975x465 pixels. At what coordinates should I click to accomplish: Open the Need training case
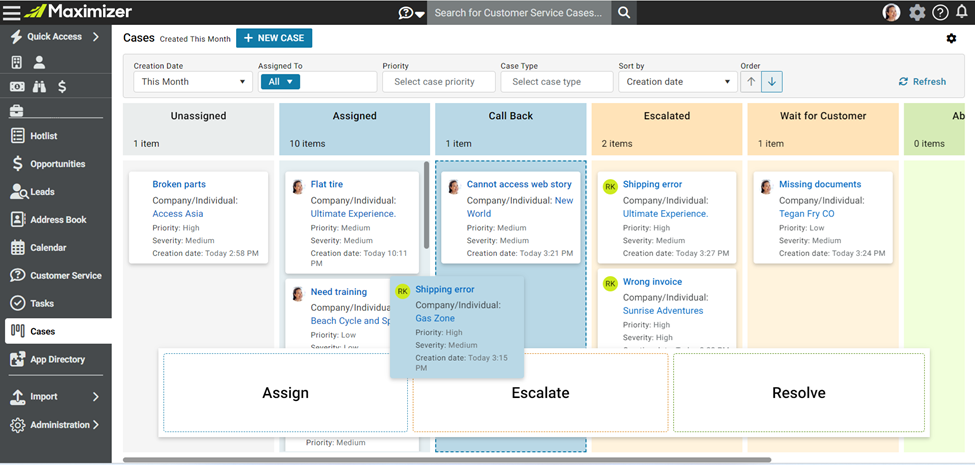pyautogui.click(x=339, y=292)
